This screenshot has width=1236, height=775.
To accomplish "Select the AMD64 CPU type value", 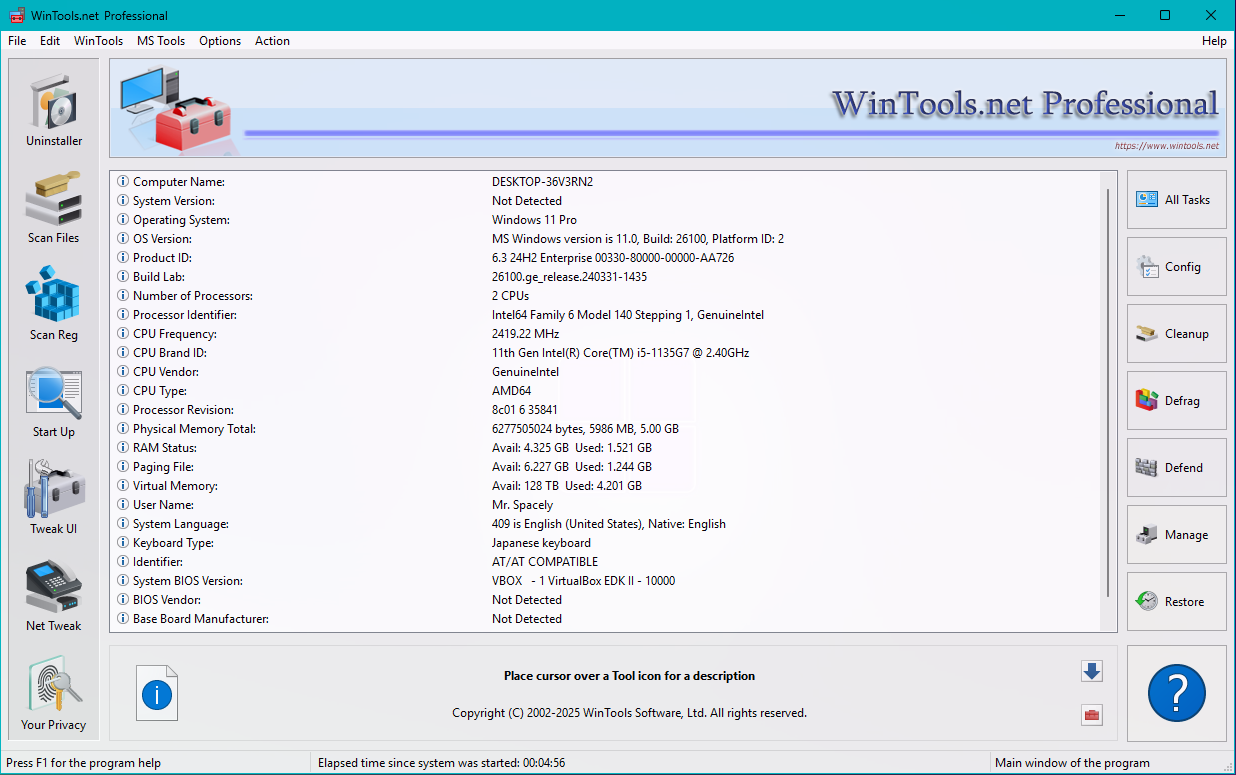I will (x=512, y=391).
